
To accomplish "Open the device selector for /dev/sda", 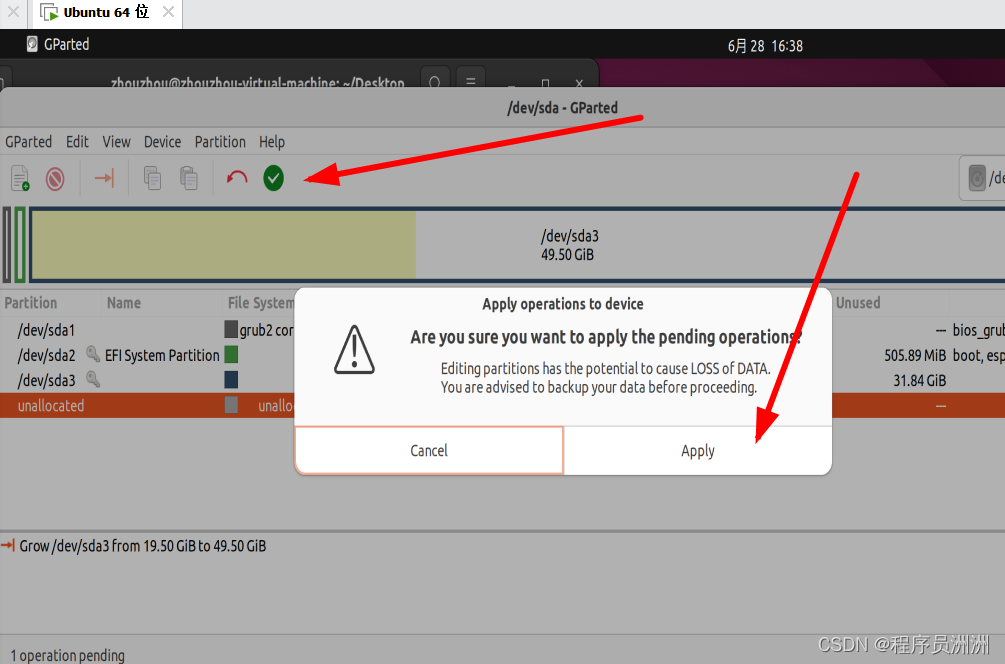I will [983, 178].
